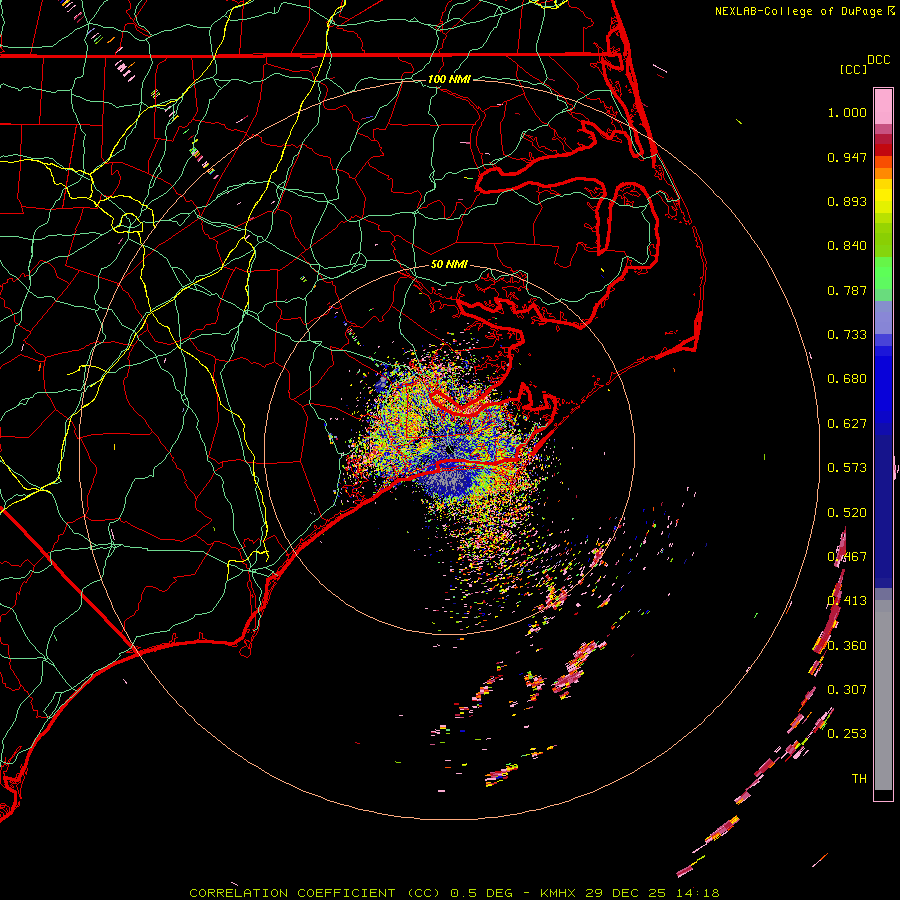Select the 1.000 value on the scale

(x=847, y=112)
